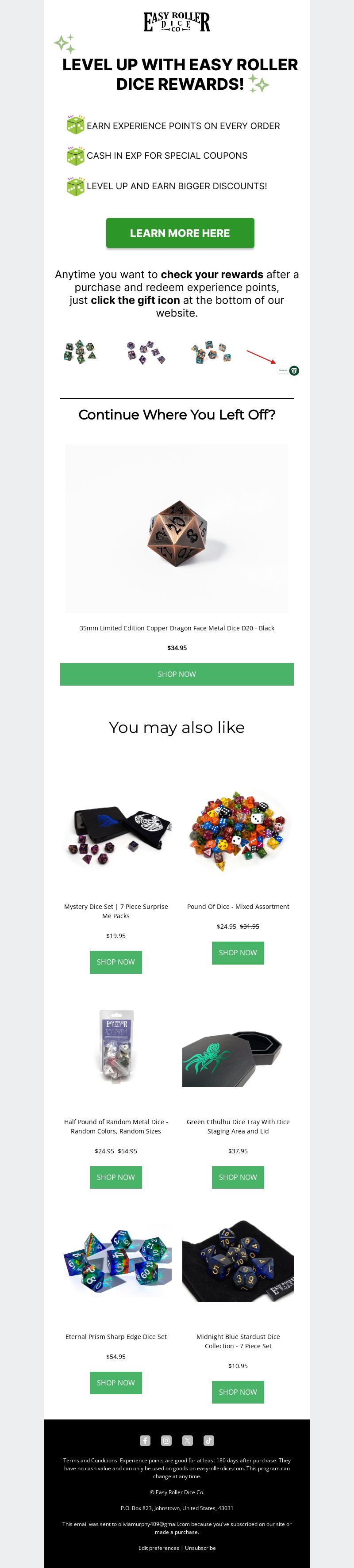This screenshot has width=354, height=1568.
Task: Open the X (Twitter) icon in footer
Action: point(188,1440)
